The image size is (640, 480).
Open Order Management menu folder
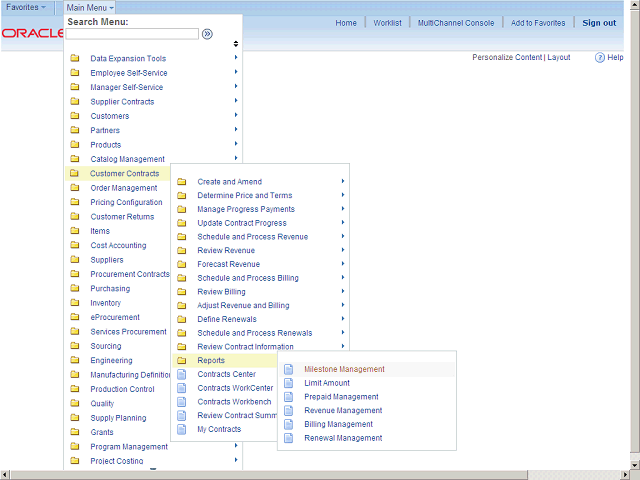click(x=123, y=188)
